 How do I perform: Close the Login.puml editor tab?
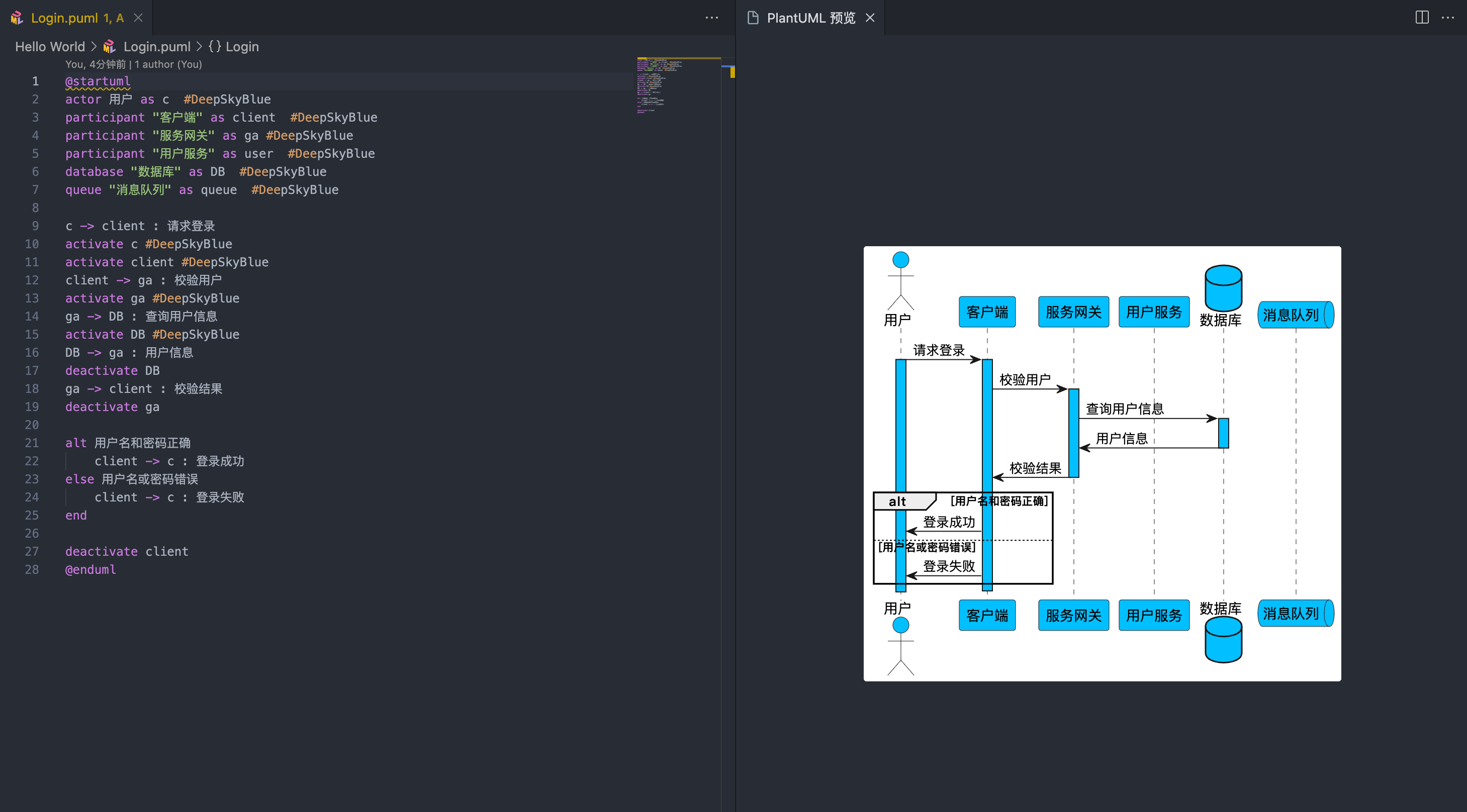[138, 18]
